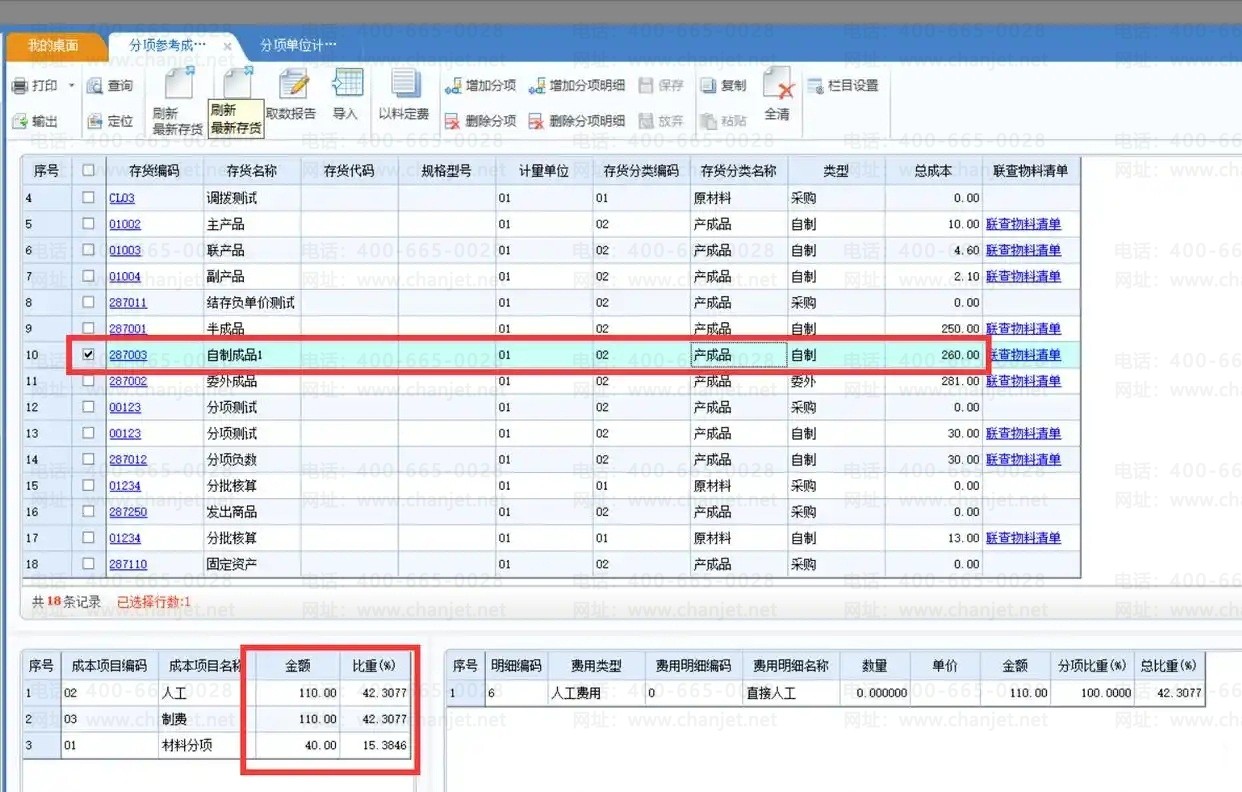Switch to the 分项单位计… tab
1242x792 pixels.
pos(297,46)
